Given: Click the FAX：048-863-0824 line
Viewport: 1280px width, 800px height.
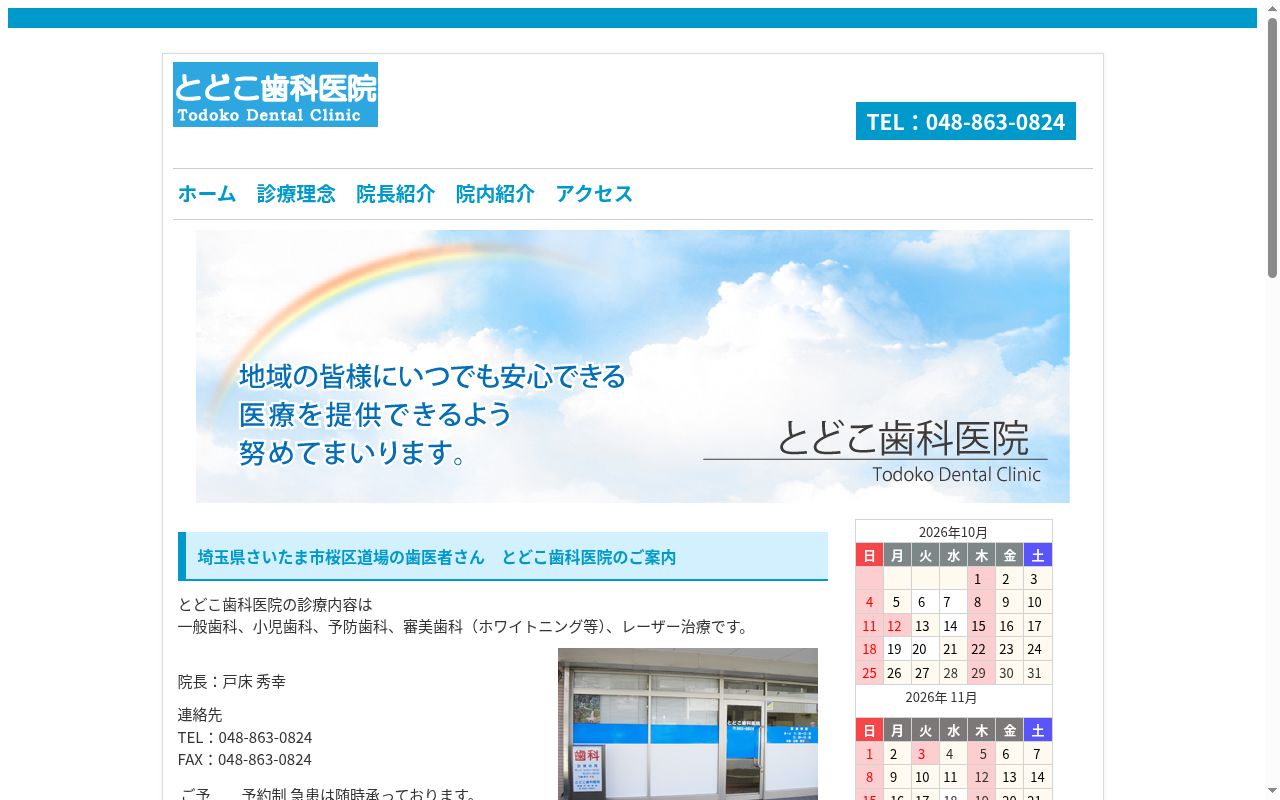Looking at the screenshot, I should pos(245,759).
